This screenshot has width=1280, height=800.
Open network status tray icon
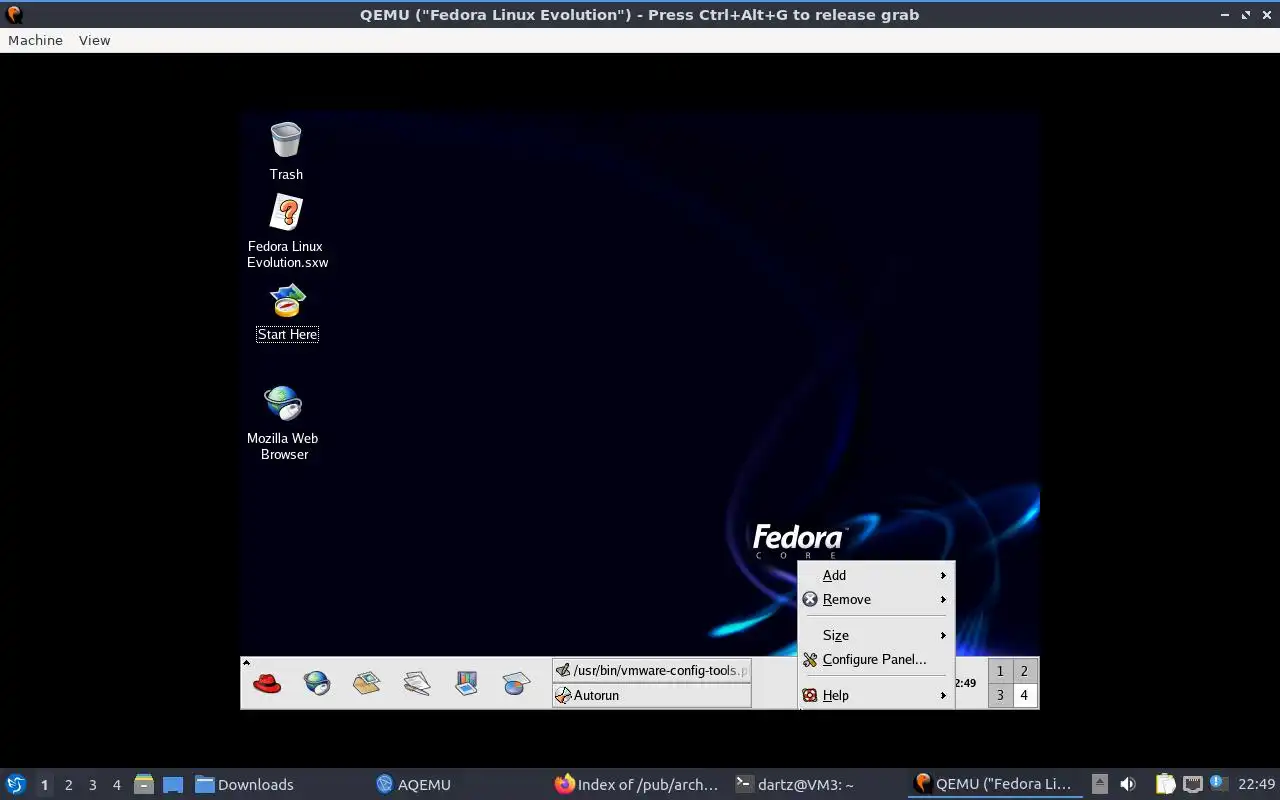pyautogui.click(x=1192, y=784)
